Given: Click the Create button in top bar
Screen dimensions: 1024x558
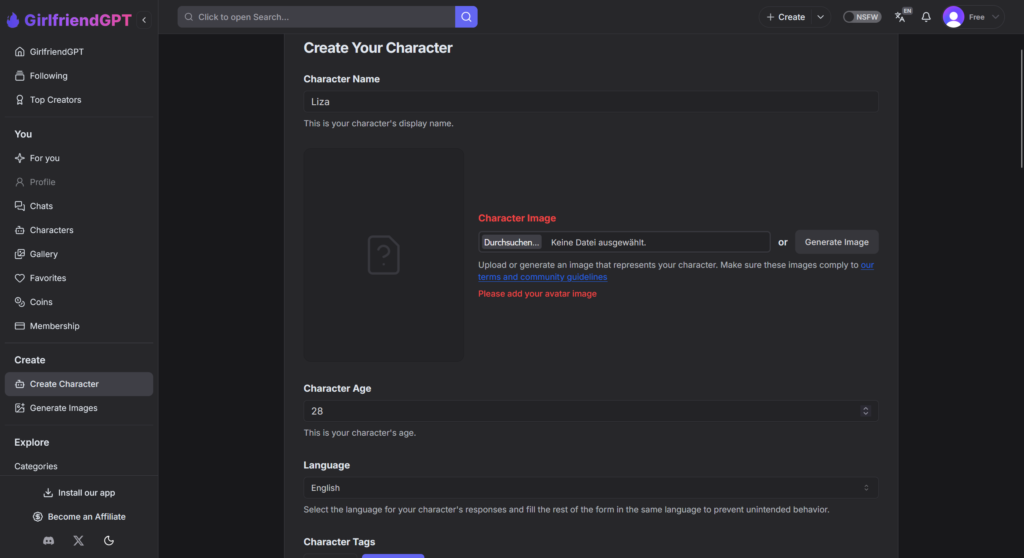Looking at the screenshot, I should tap(786, 17).
